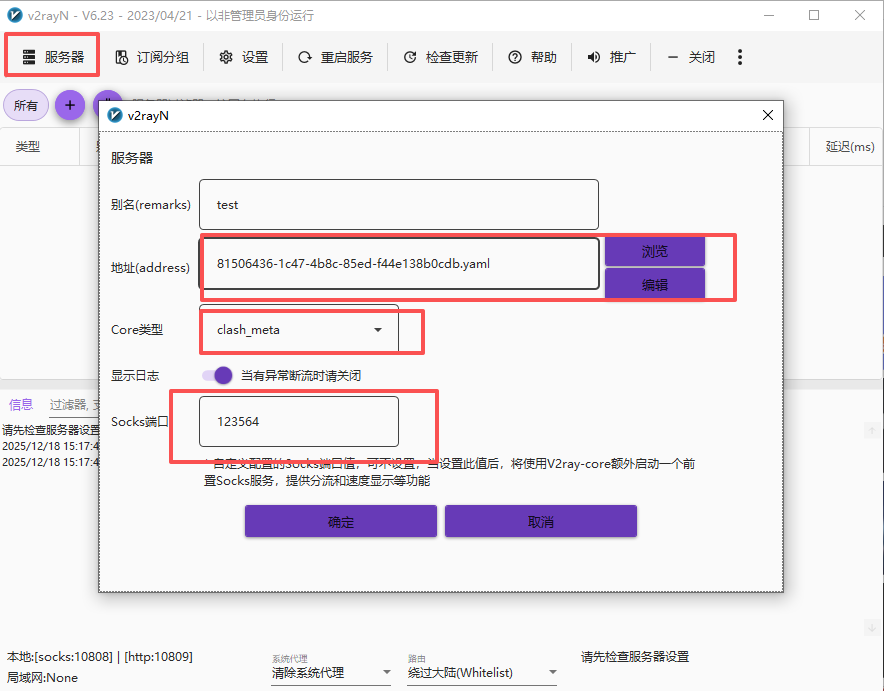Click the 确定 confirm button
The image size is (884, 691).
(x=341, y=521)
